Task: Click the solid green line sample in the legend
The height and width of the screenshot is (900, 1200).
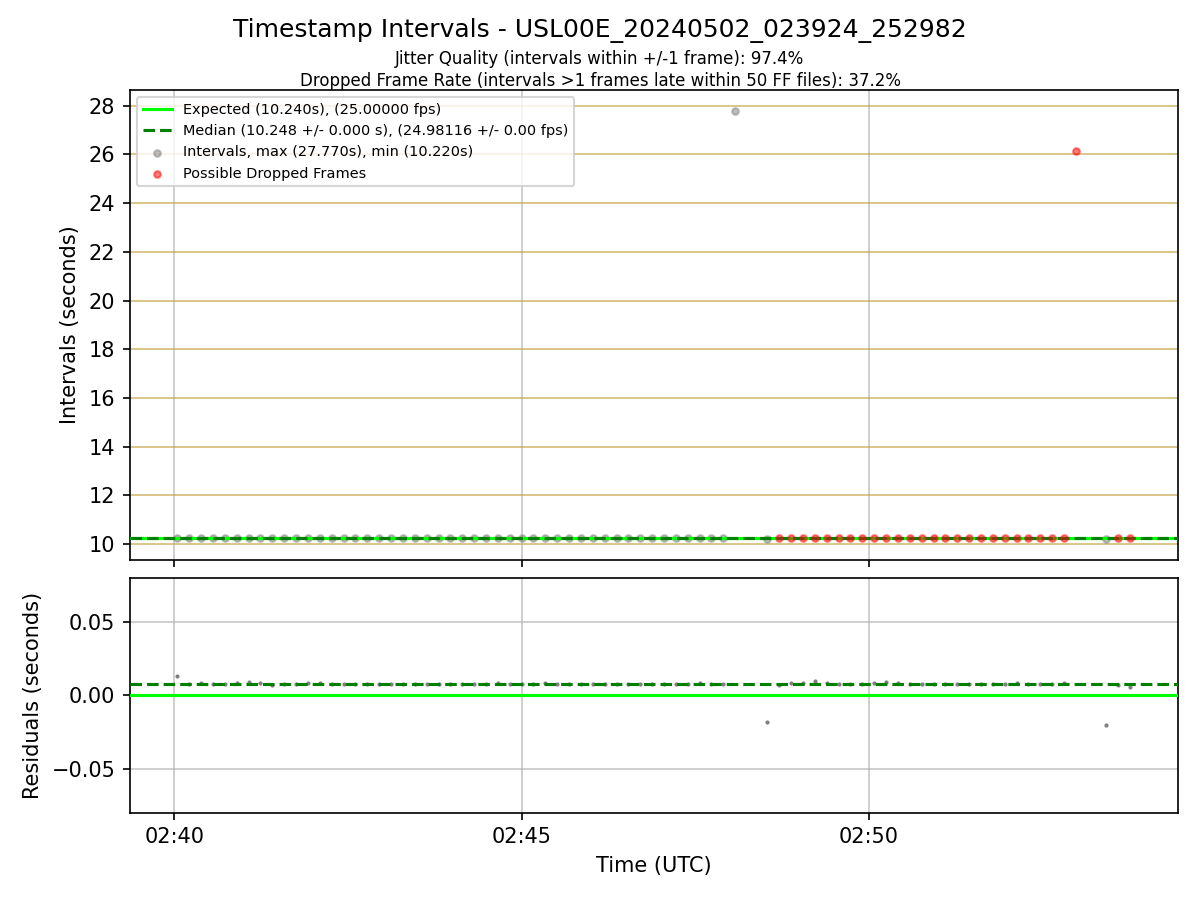Action: click(x=157, y=109)
